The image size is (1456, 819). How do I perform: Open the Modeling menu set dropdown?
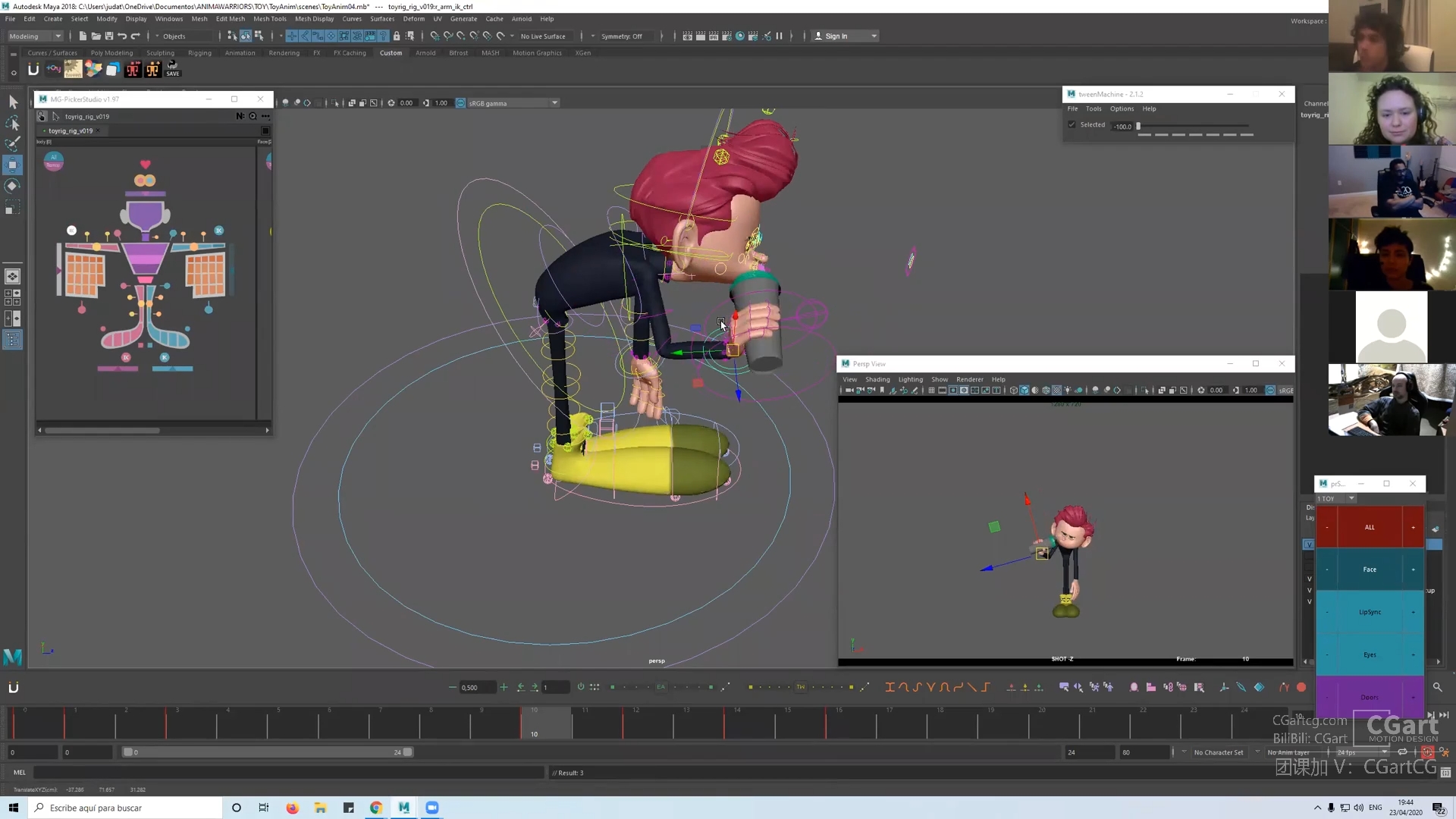coord(35,36)
